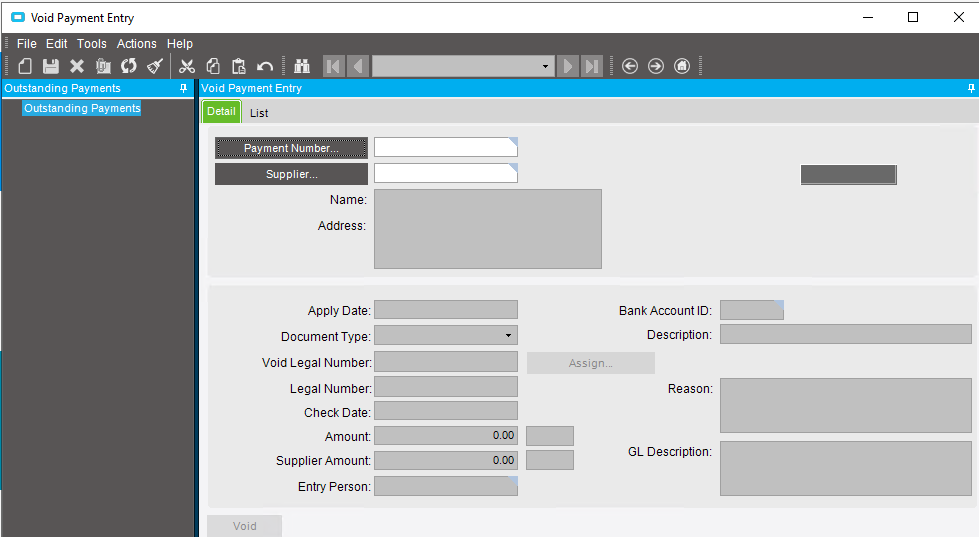Click the Paste clipboard icon
The image size is (979, 537).
[x=239, y=66]
